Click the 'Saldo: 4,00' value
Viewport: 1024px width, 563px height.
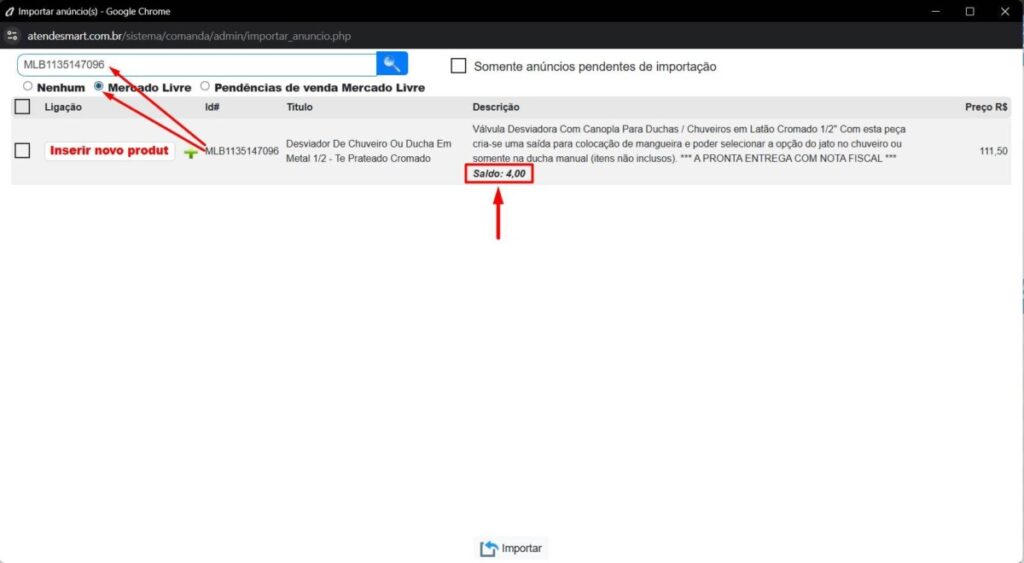[x=499, y=174]
